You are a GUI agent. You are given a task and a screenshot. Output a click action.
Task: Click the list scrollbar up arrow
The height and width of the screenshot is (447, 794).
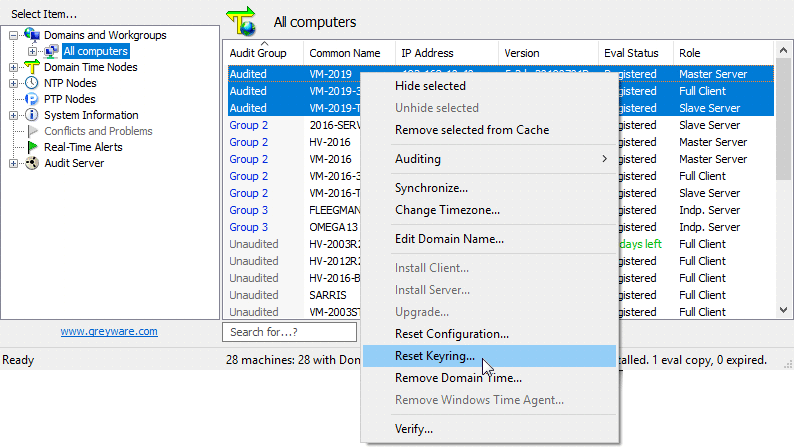783,50
